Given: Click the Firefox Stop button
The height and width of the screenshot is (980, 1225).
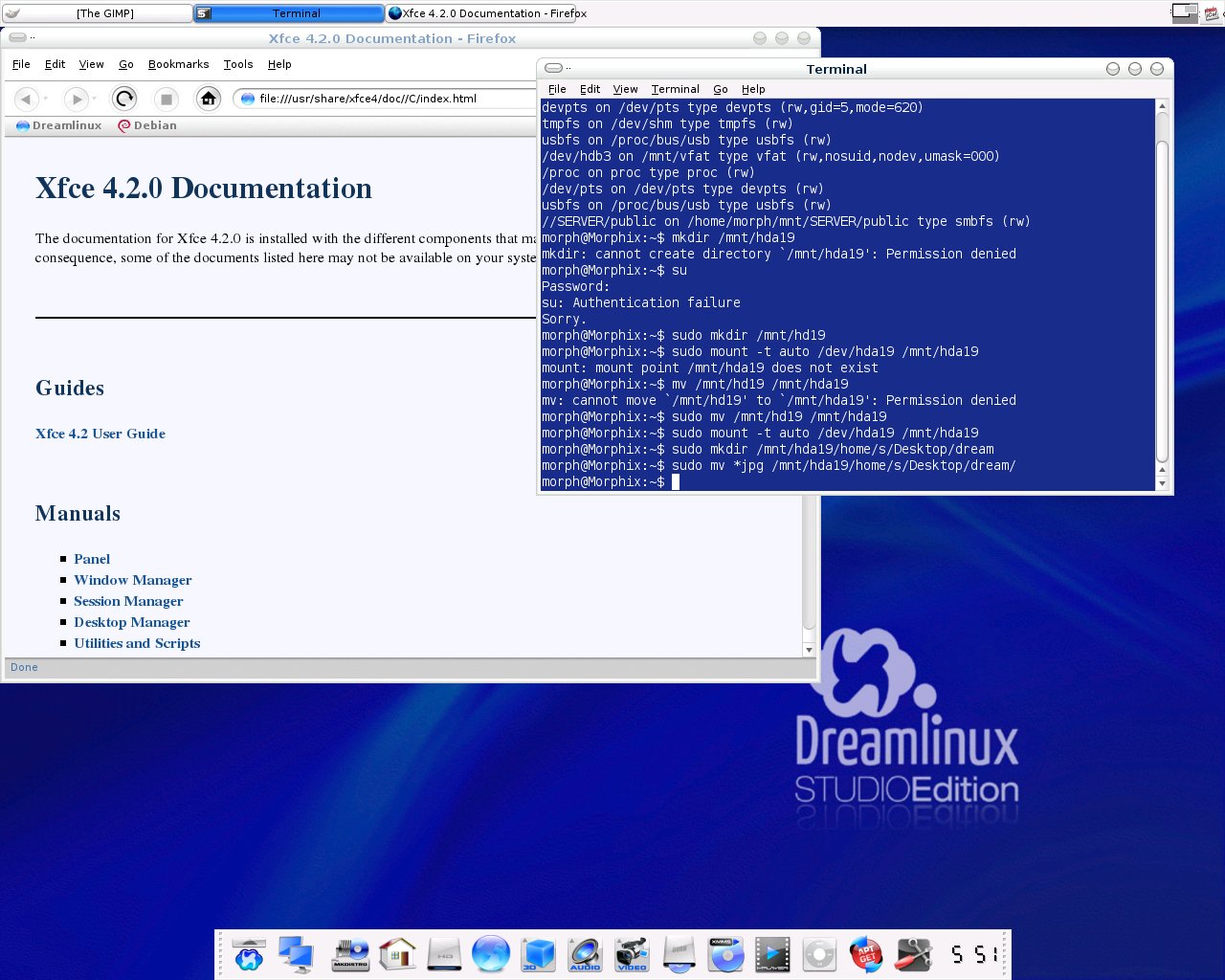Looking at the screenshot, I should (166, 99).
